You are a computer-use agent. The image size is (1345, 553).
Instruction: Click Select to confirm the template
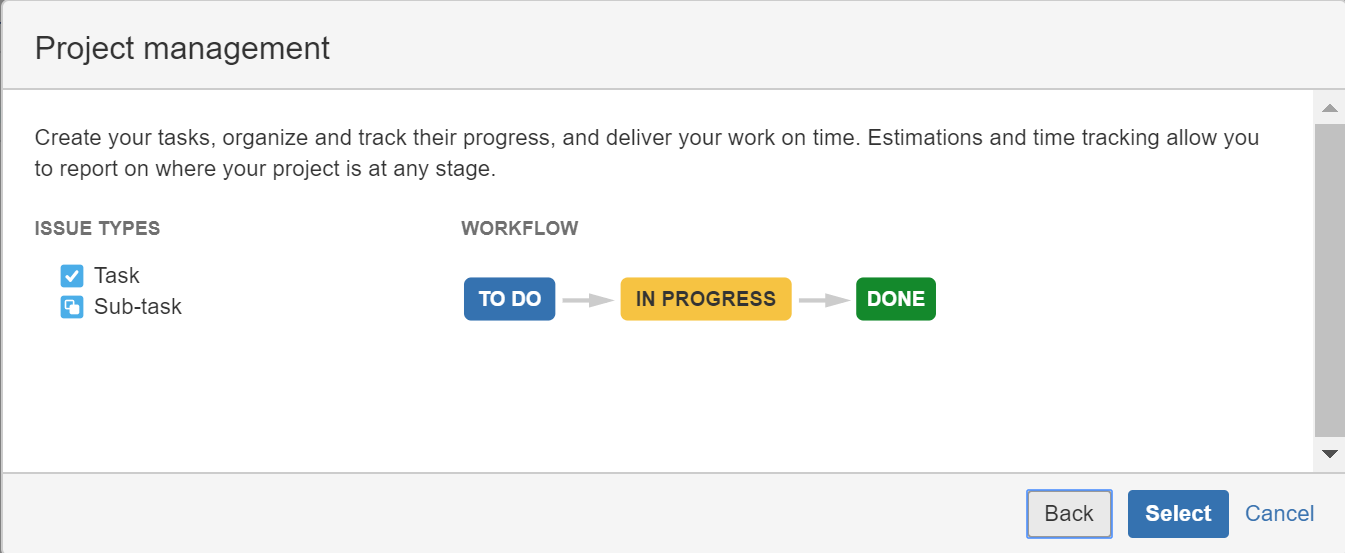pyautogui.click(x=1178, y=514)
